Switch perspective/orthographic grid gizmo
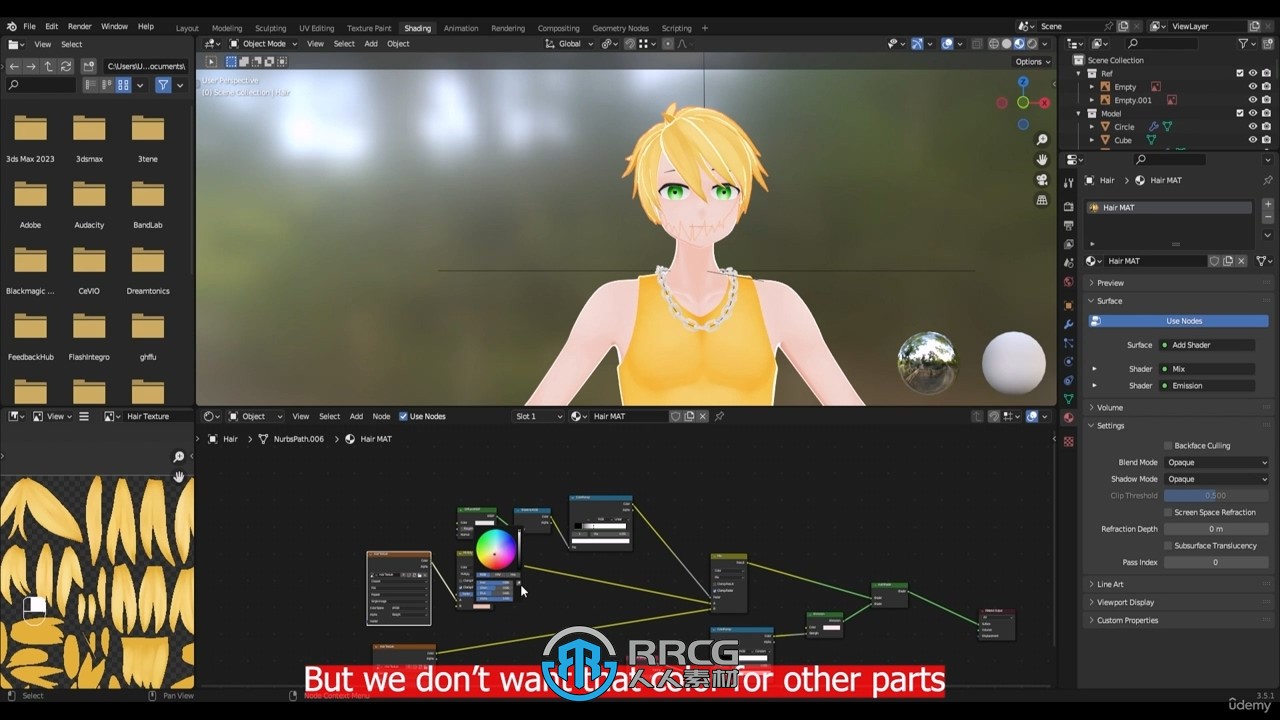This screenshot has height=720, width=1280. (x=1042, y=200)
